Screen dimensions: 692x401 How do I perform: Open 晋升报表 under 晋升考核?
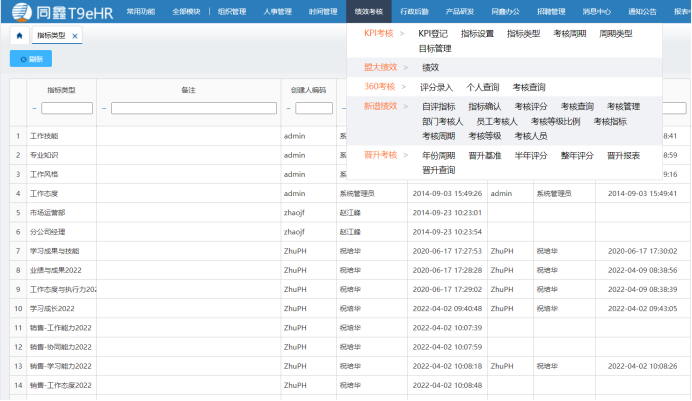pyautogui.click(x=623, y=155)
